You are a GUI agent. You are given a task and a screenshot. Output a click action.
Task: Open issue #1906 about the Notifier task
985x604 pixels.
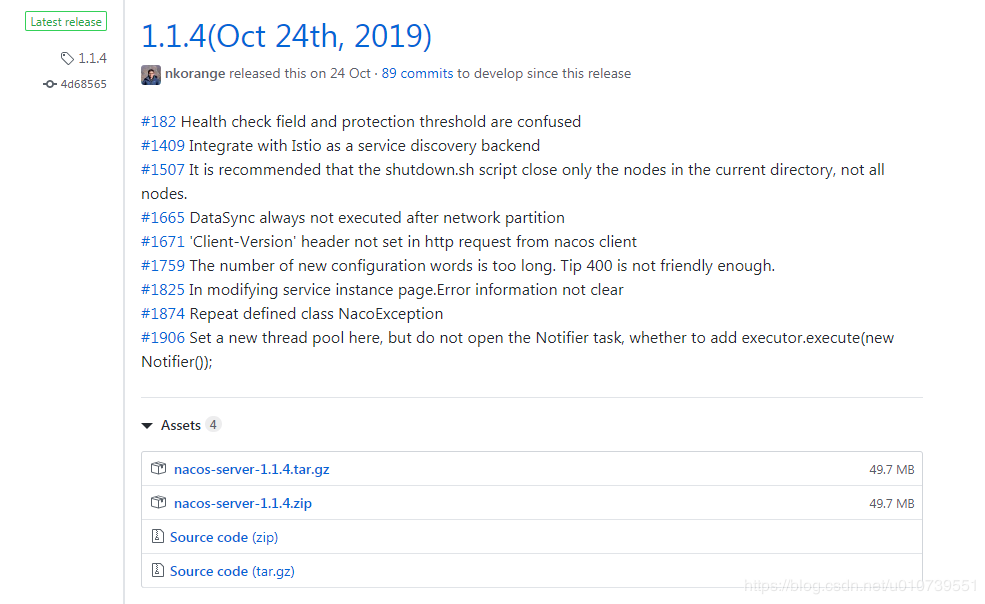163,338
